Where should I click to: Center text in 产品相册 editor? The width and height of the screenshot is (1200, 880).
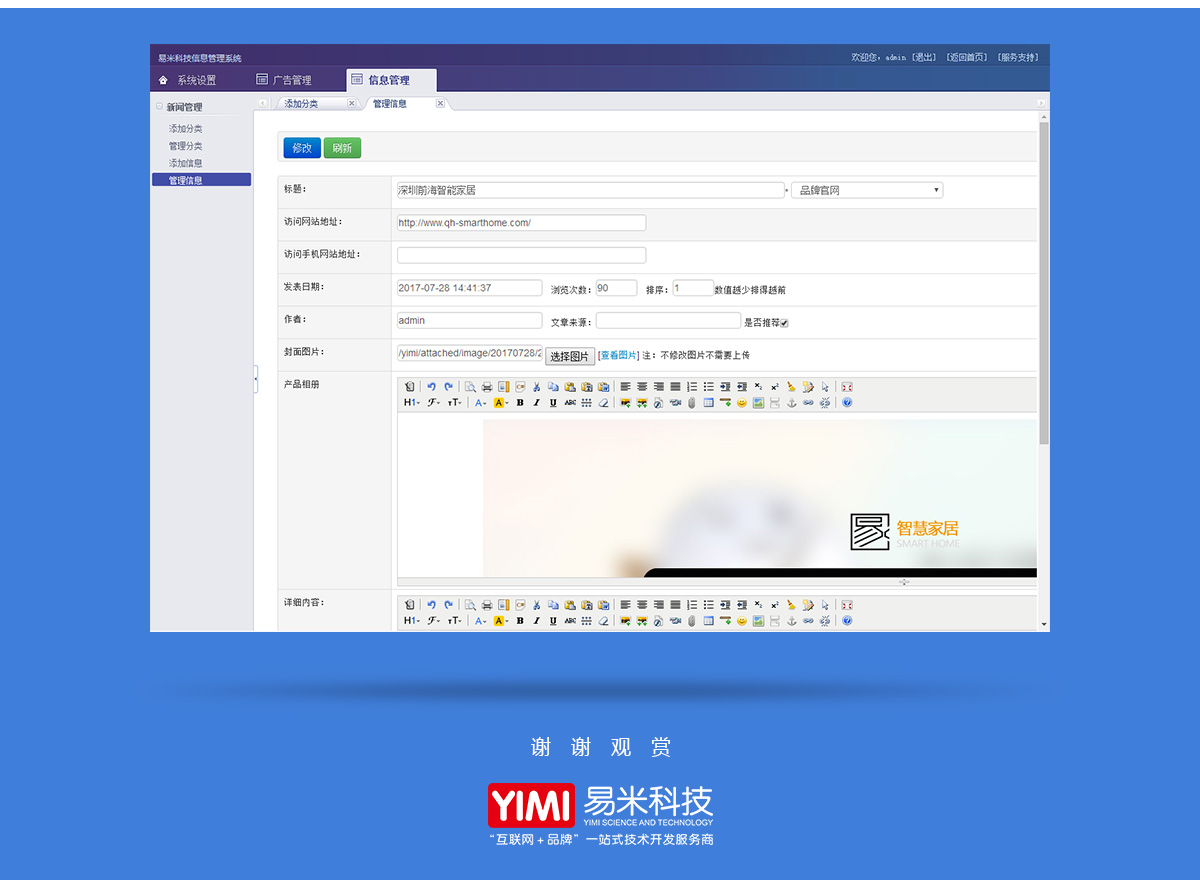pos(642,386)
